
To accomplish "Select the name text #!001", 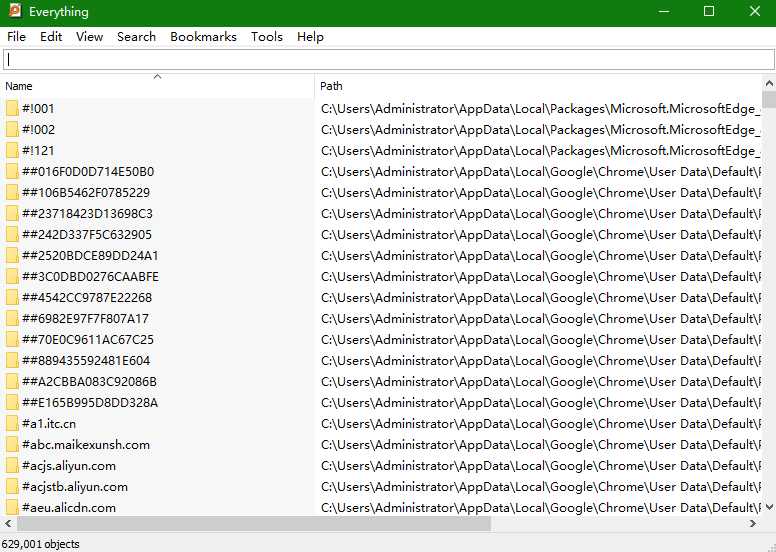I will pos(38,108).
